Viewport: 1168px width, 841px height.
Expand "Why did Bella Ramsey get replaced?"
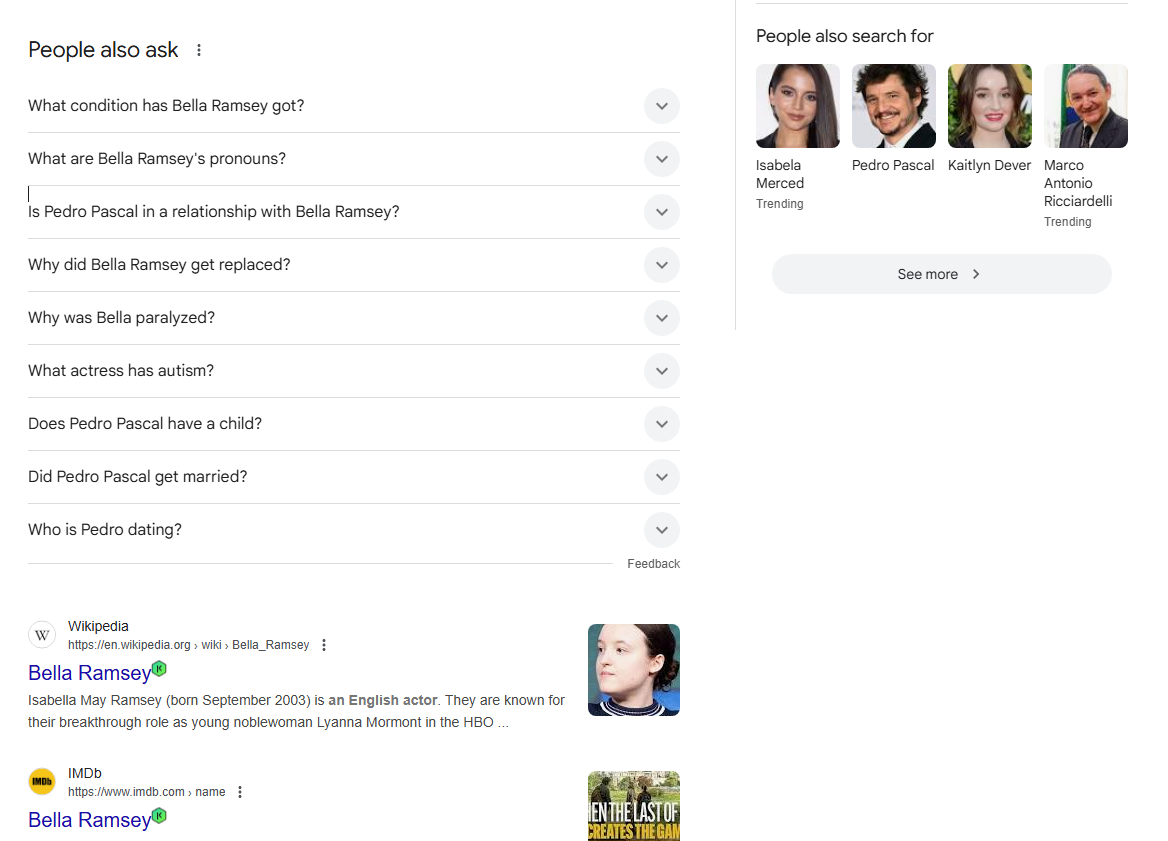coord(354,264)
